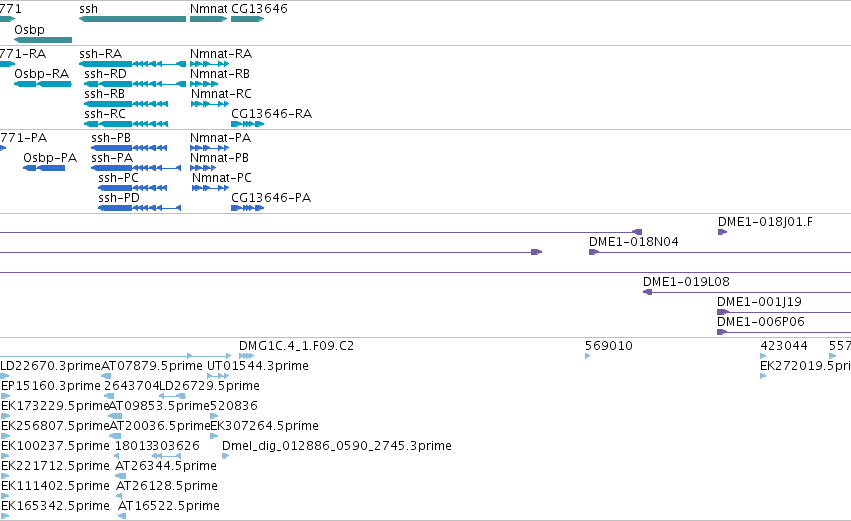This screenshot has height=521, width=851.
Task: Click the Nmnat-RA transcript label
Action: 221,54
